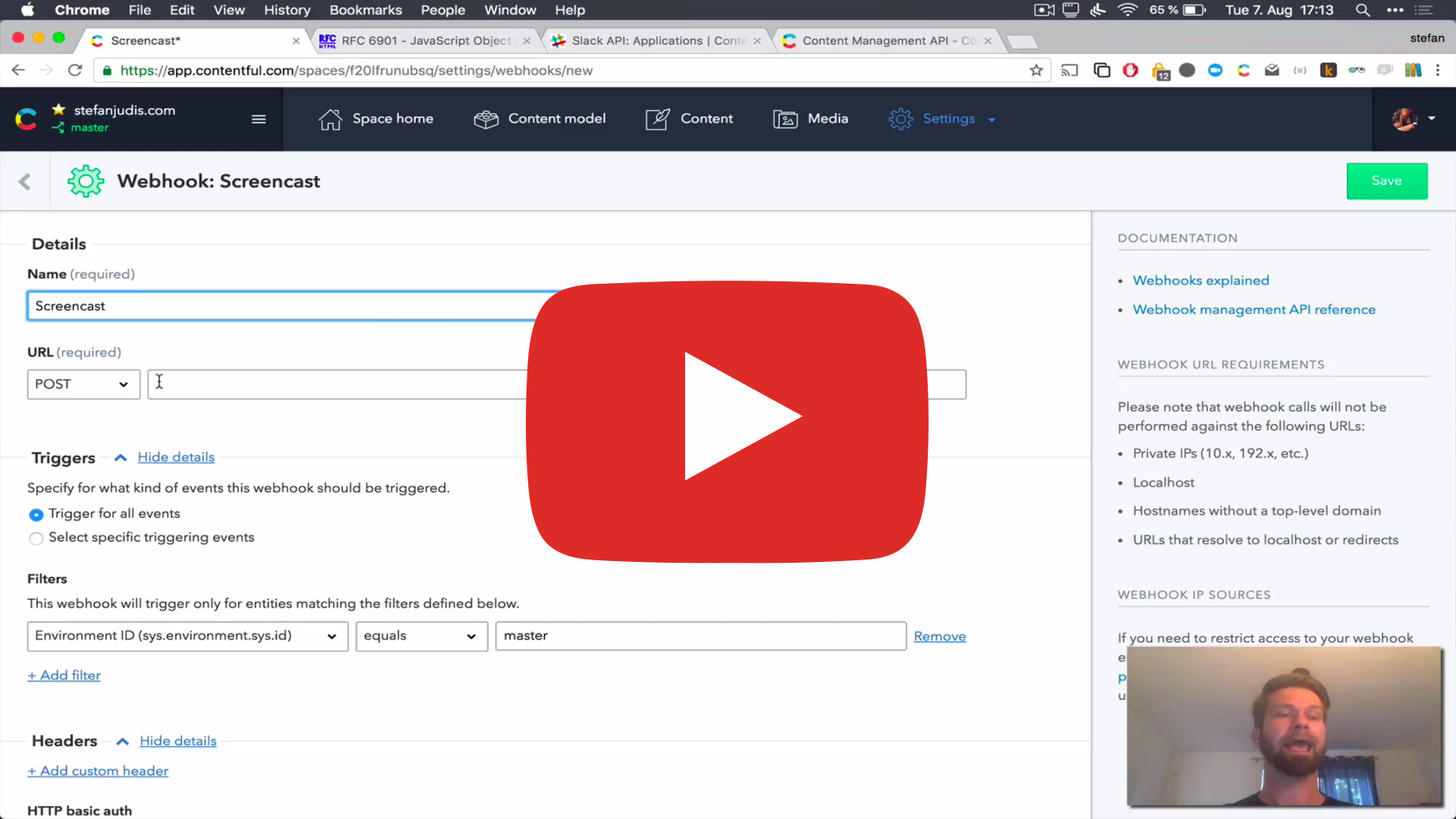
Task: Click + Add custom header
Action: [x=98, y=770]
